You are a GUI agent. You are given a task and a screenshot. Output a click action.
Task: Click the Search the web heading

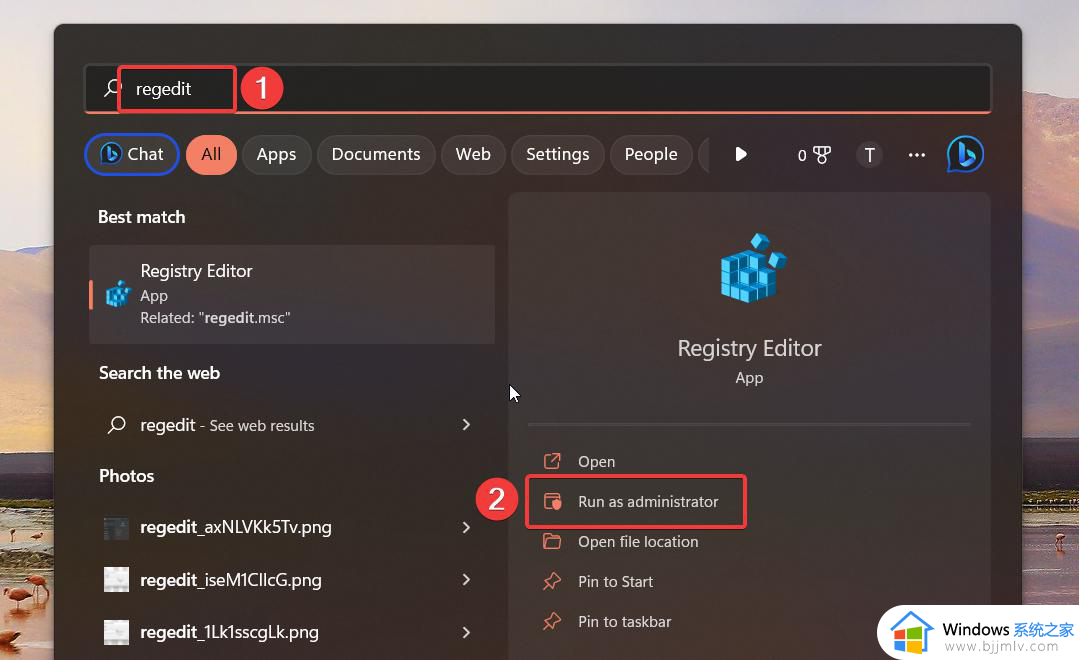(160, 373)
